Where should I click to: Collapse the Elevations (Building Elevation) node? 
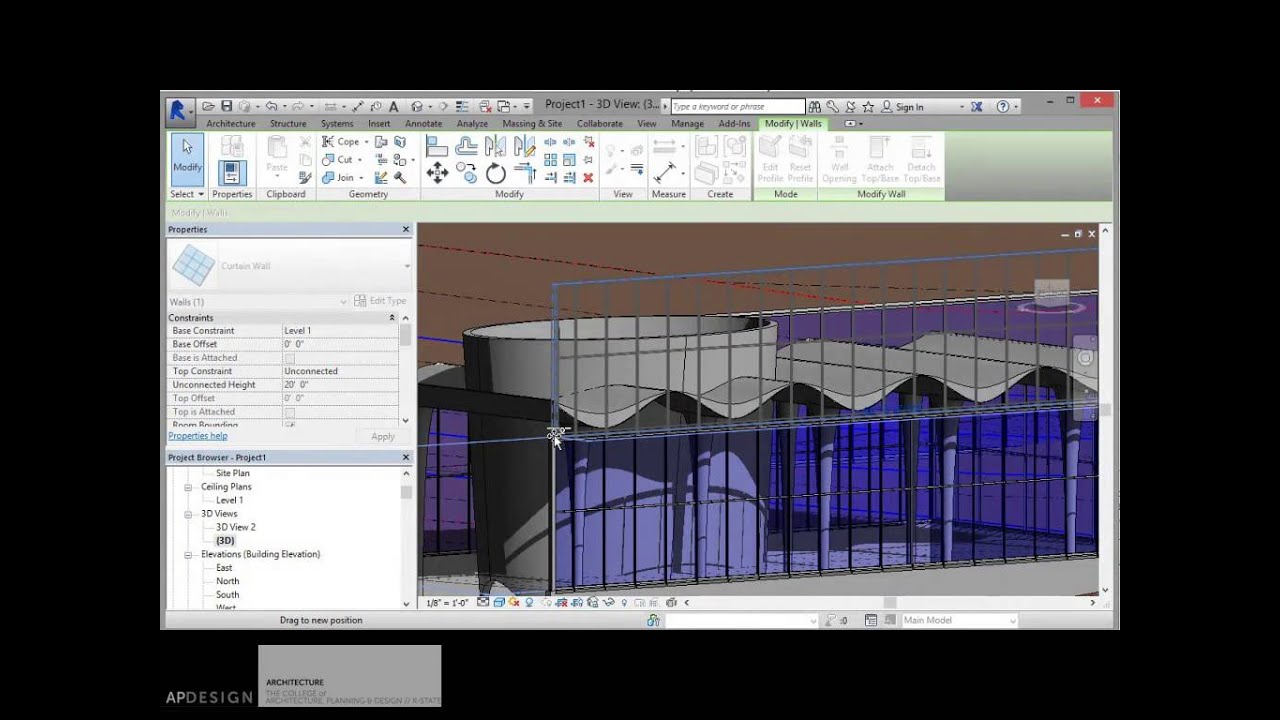click(188, 554)
